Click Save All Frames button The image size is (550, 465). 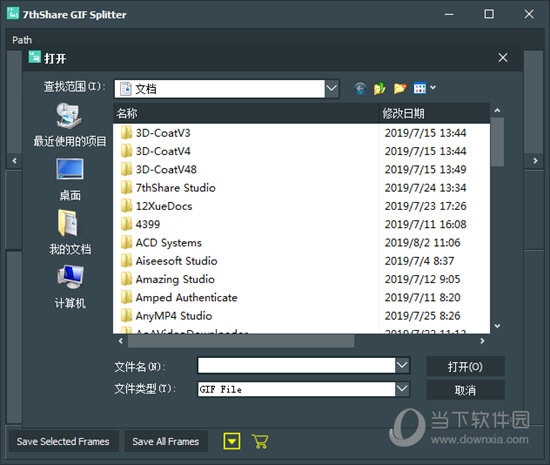(x=166, y=441)
